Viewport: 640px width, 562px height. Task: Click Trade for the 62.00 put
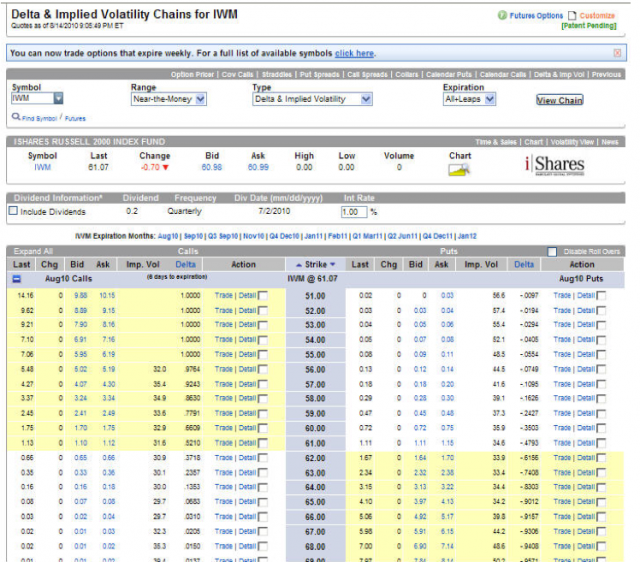562,458
